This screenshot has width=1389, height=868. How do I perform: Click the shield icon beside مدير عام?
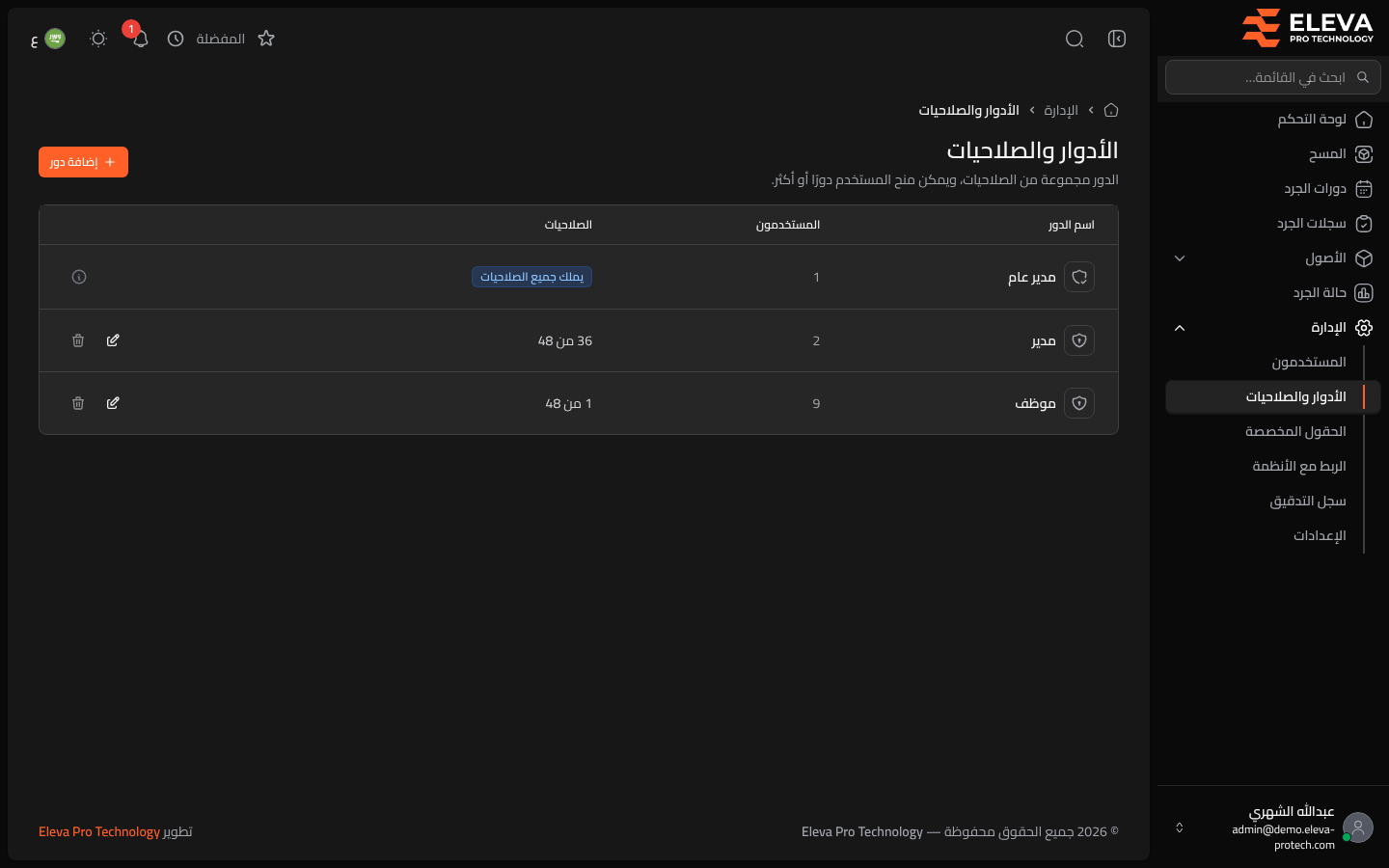1079,277
